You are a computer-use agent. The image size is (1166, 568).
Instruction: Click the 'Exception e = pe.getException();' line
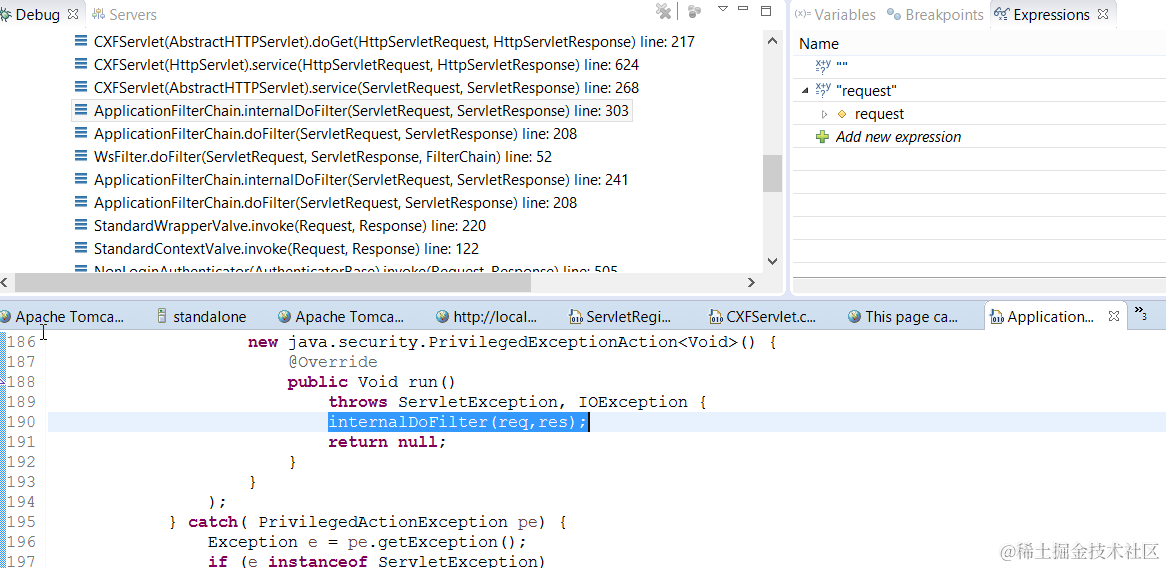(x=367, y=542)
